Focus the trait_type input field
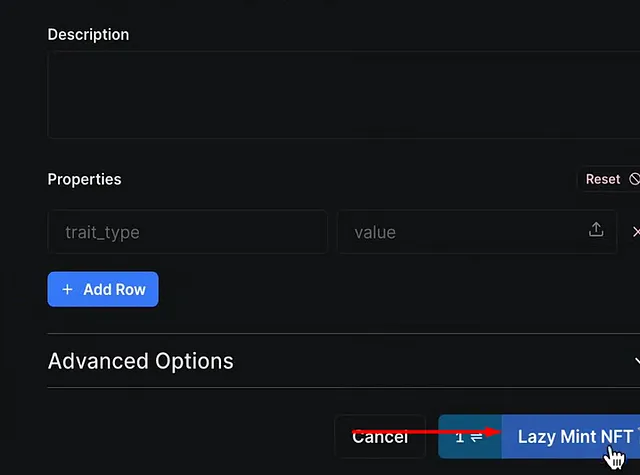The width and height of the screenshot is (640, 475). pyautogui.click(x=187, y=232)
